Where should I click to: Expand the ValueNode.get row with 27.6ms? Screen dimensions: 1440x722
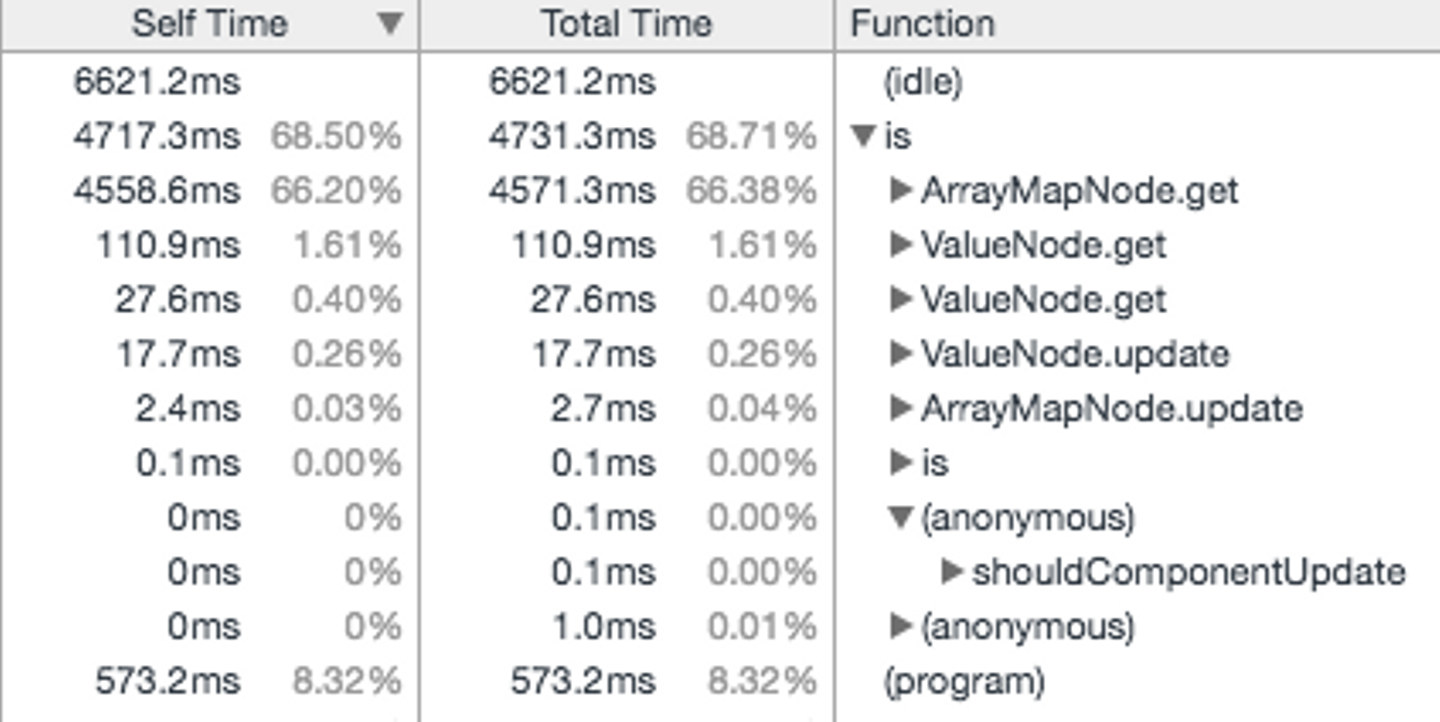pyautogui.click(x=901, y=299)
